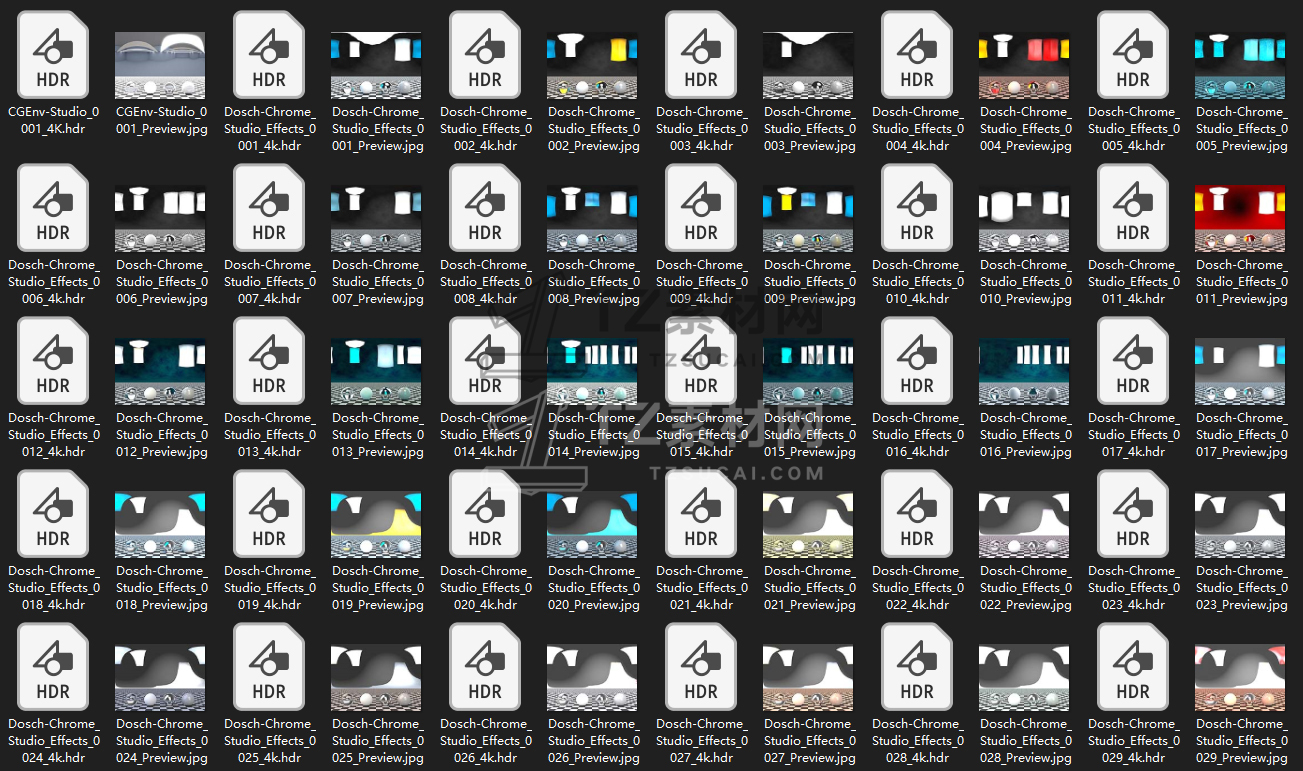Pick the Dosch-Chrome_Studio_Effects_0018_4k.hdr file icon
Screen dimensions: 1303x771
[x=53, y=514]
